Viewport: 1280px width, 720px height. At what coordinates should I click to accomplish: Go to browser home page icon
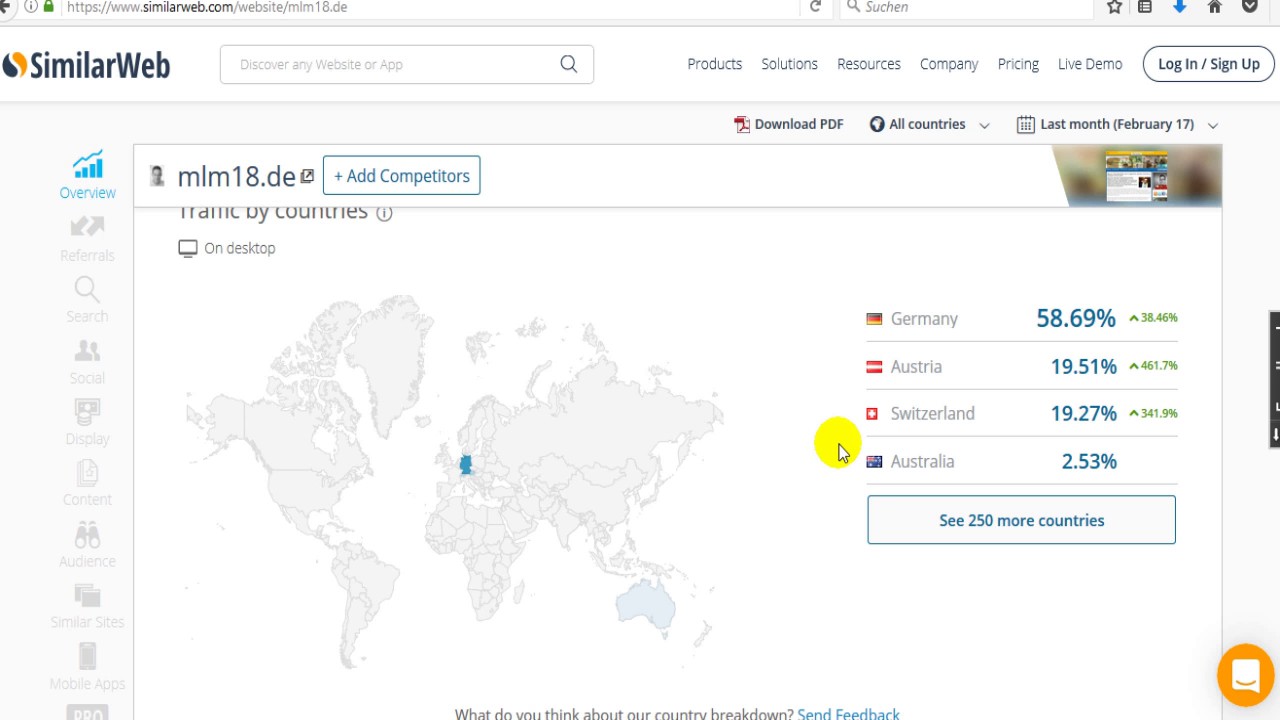point(1214,7)
